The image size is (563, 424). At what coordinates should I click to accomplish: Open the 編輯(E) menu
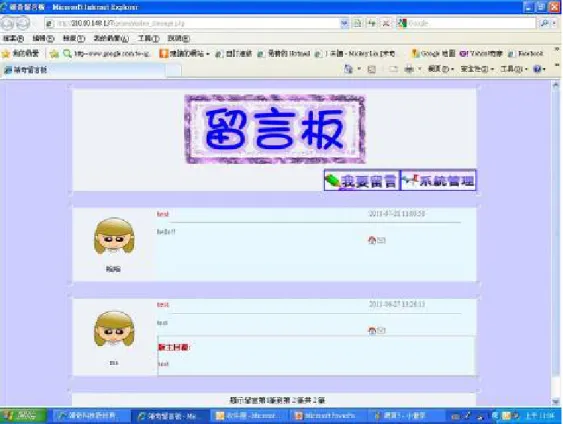pos(43,38)
